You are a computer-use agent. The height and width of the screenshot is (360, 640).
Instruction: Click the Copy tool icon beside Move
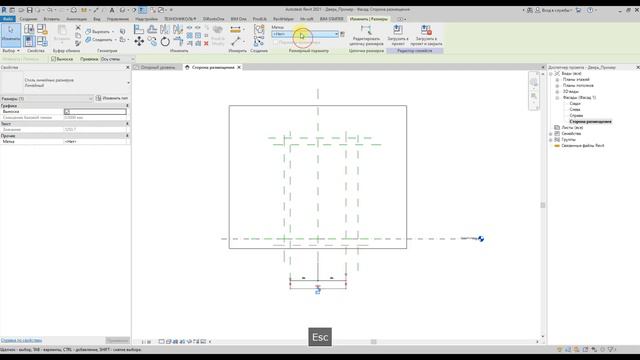pyautogui.click(x=152, y=41)
